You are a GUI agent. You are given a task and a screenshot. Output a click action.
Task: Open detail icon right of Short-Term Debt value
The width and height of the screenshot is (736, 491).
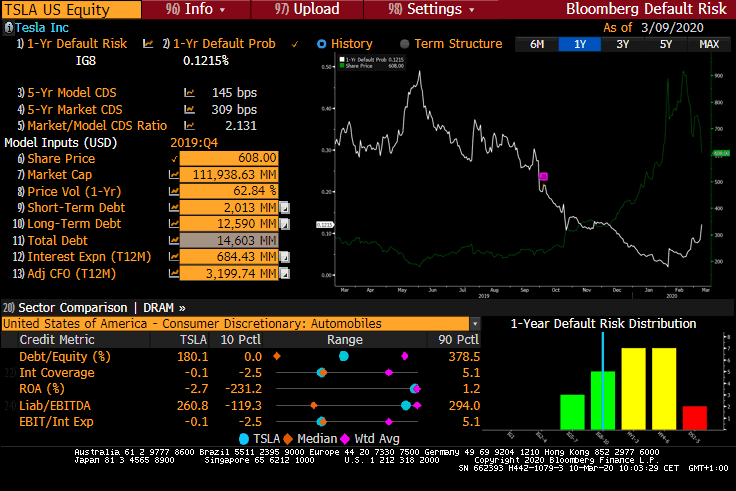pyautogui.click(x=284, y=207)
